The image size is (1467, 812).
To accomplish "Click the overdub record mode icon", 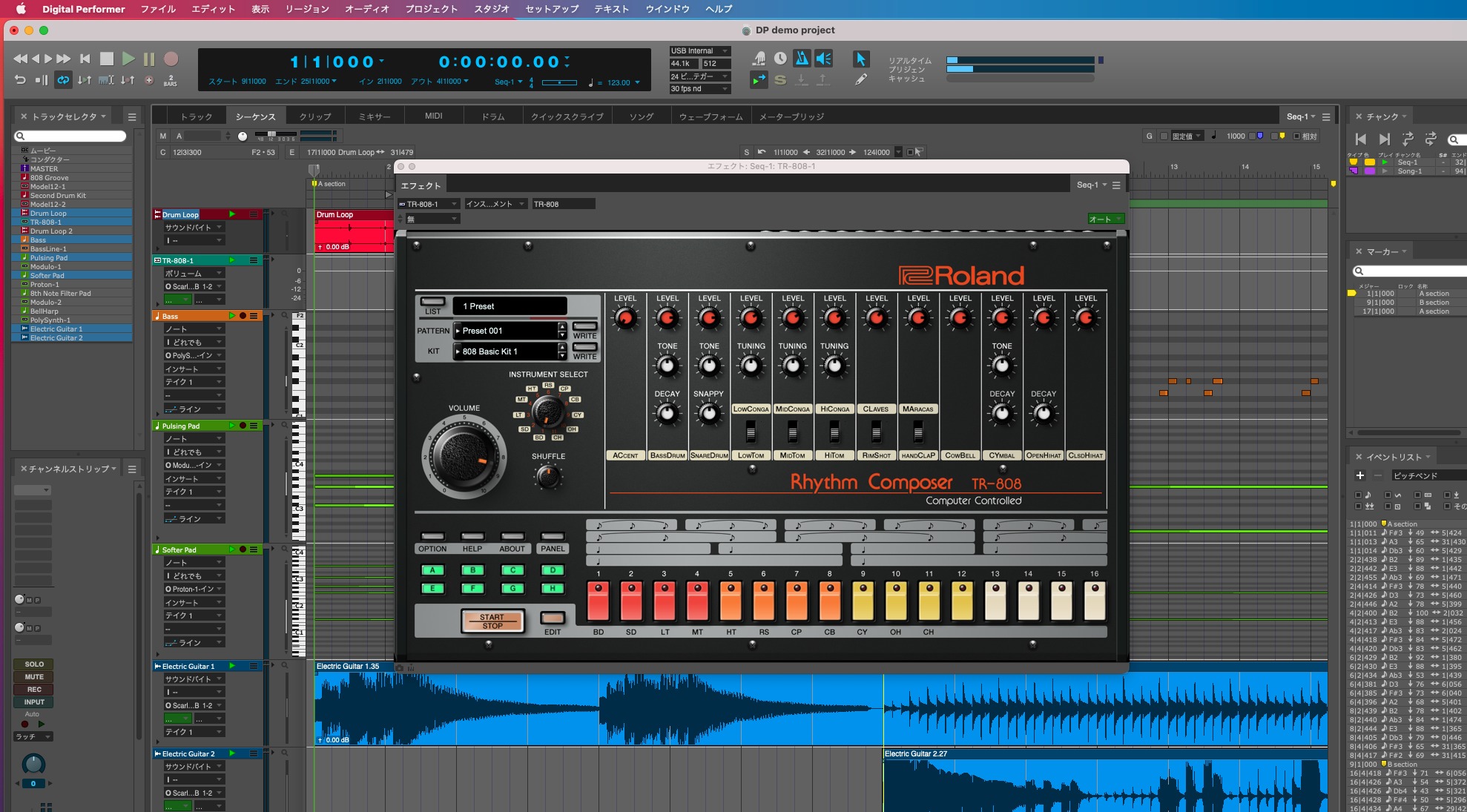I will [x=148, y=80].
